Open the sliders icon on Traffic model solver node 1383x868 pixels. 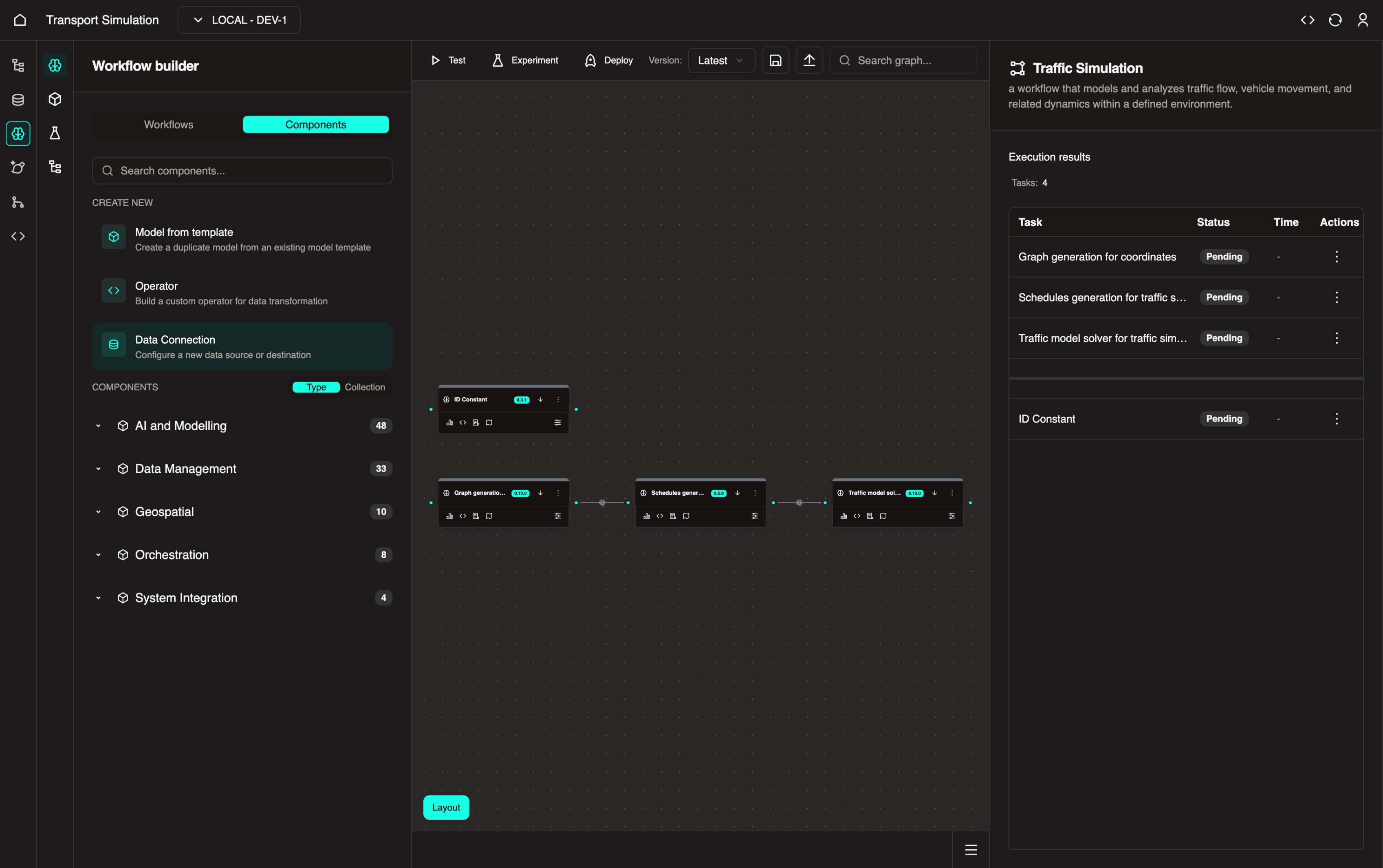(951, 516)
